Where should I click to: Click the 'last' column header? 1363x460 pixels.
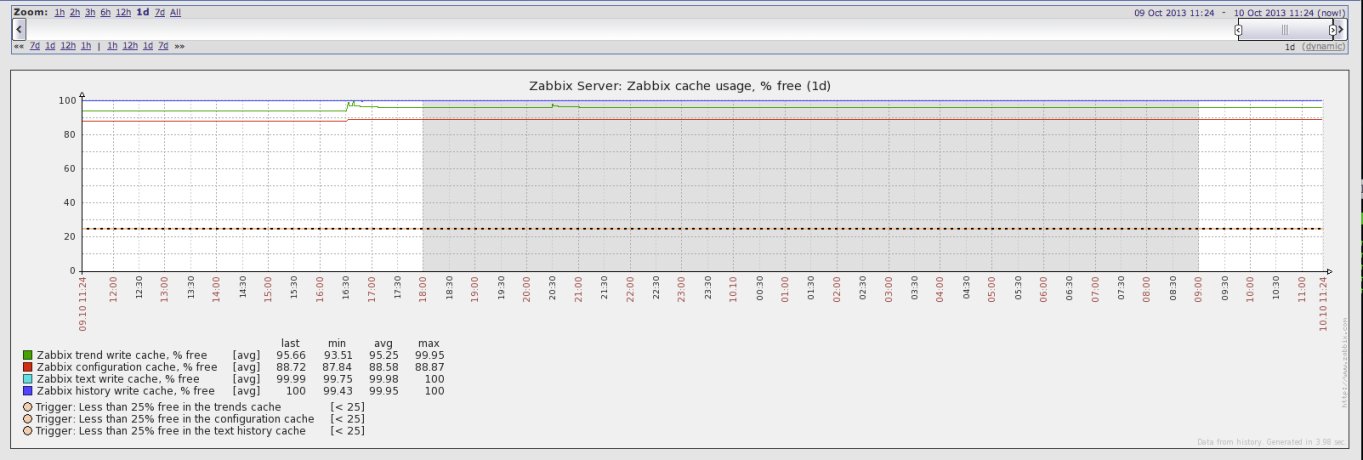click(x=290, y=343)
